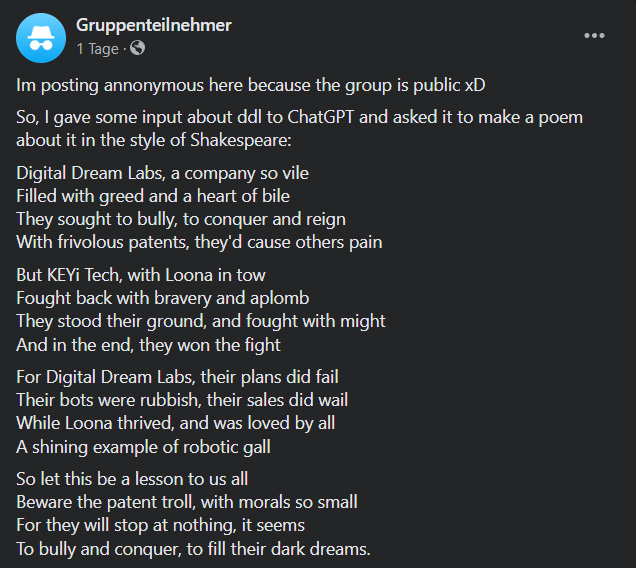Open the post via '1 Tage' timestamp
This screenshot has width=636, height=568.
(97, 49)
